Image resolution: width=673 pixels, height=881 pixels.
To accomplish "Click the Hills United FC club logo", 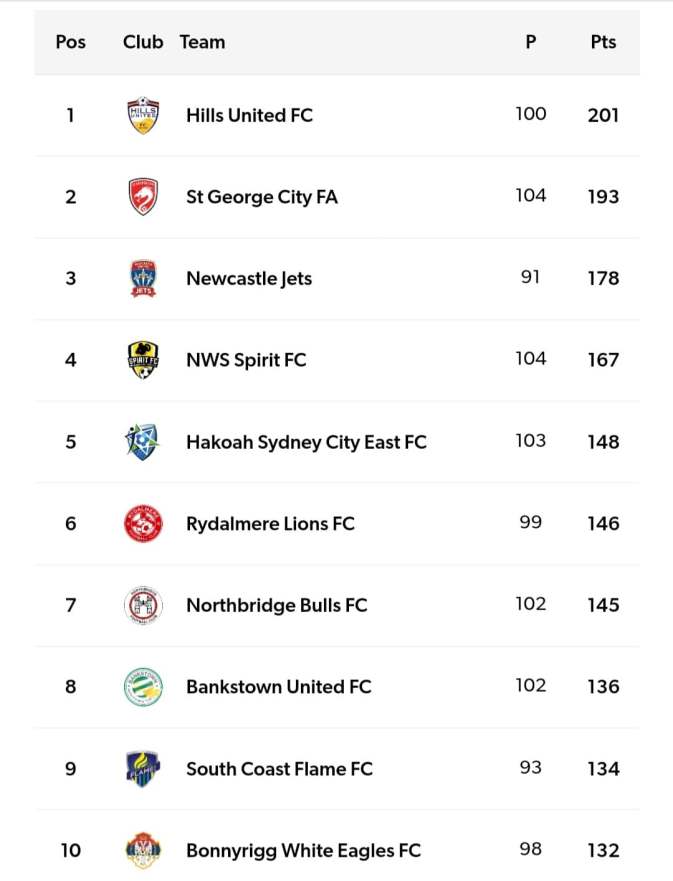I will pyautogui.click(x=143, y=115).
